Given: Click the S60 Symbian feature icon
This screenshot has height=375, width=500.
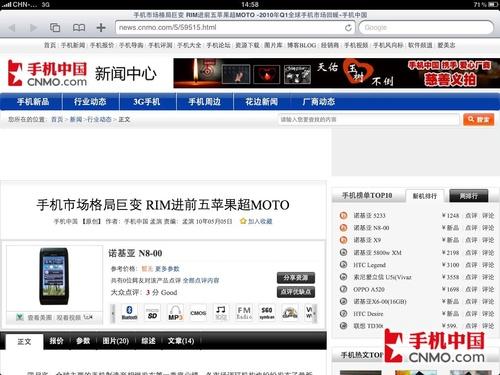Looking at the screenshot, I should coord(267,313).
